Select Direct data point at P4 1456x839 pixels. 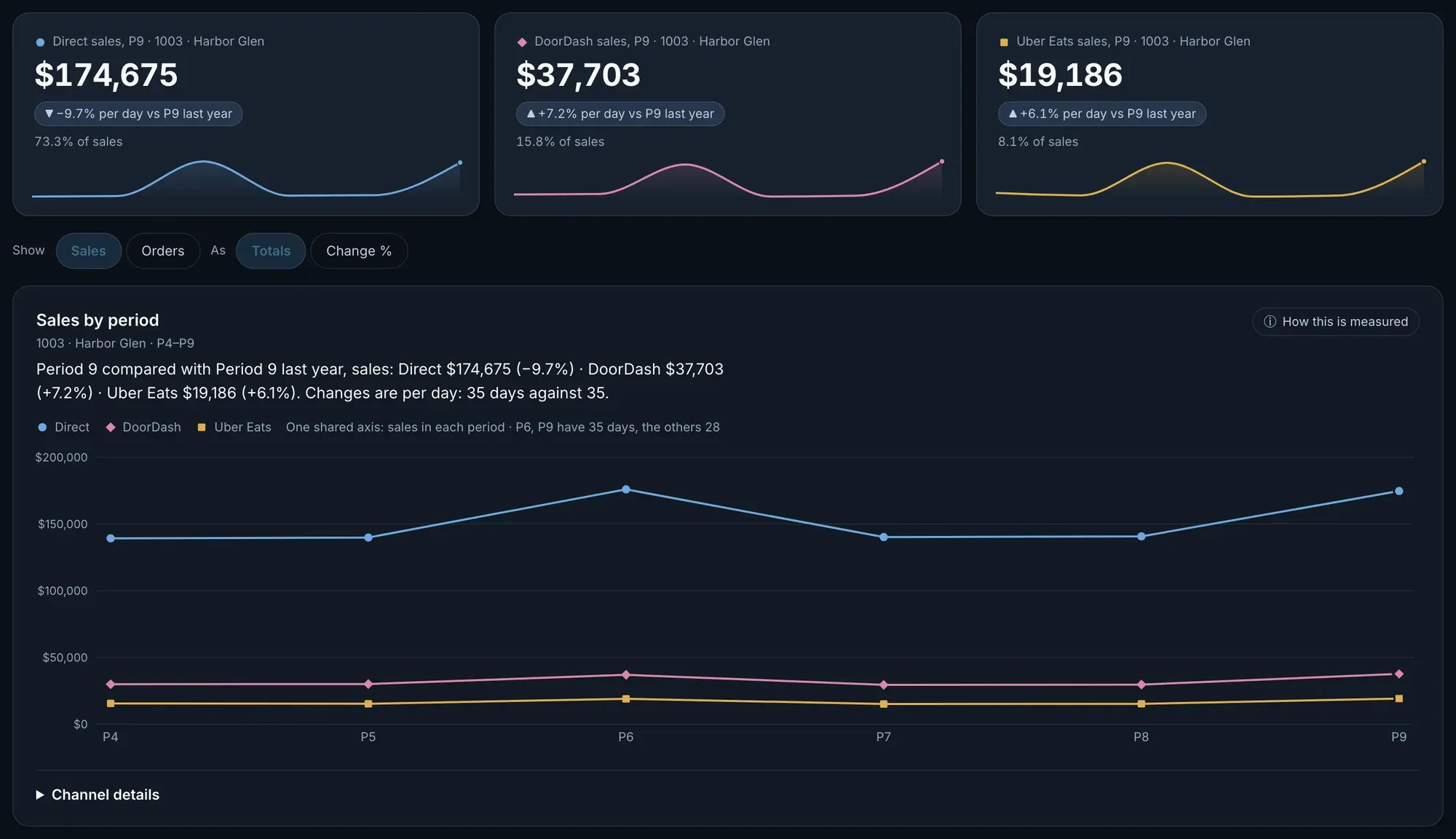click(x=111, y=538)
